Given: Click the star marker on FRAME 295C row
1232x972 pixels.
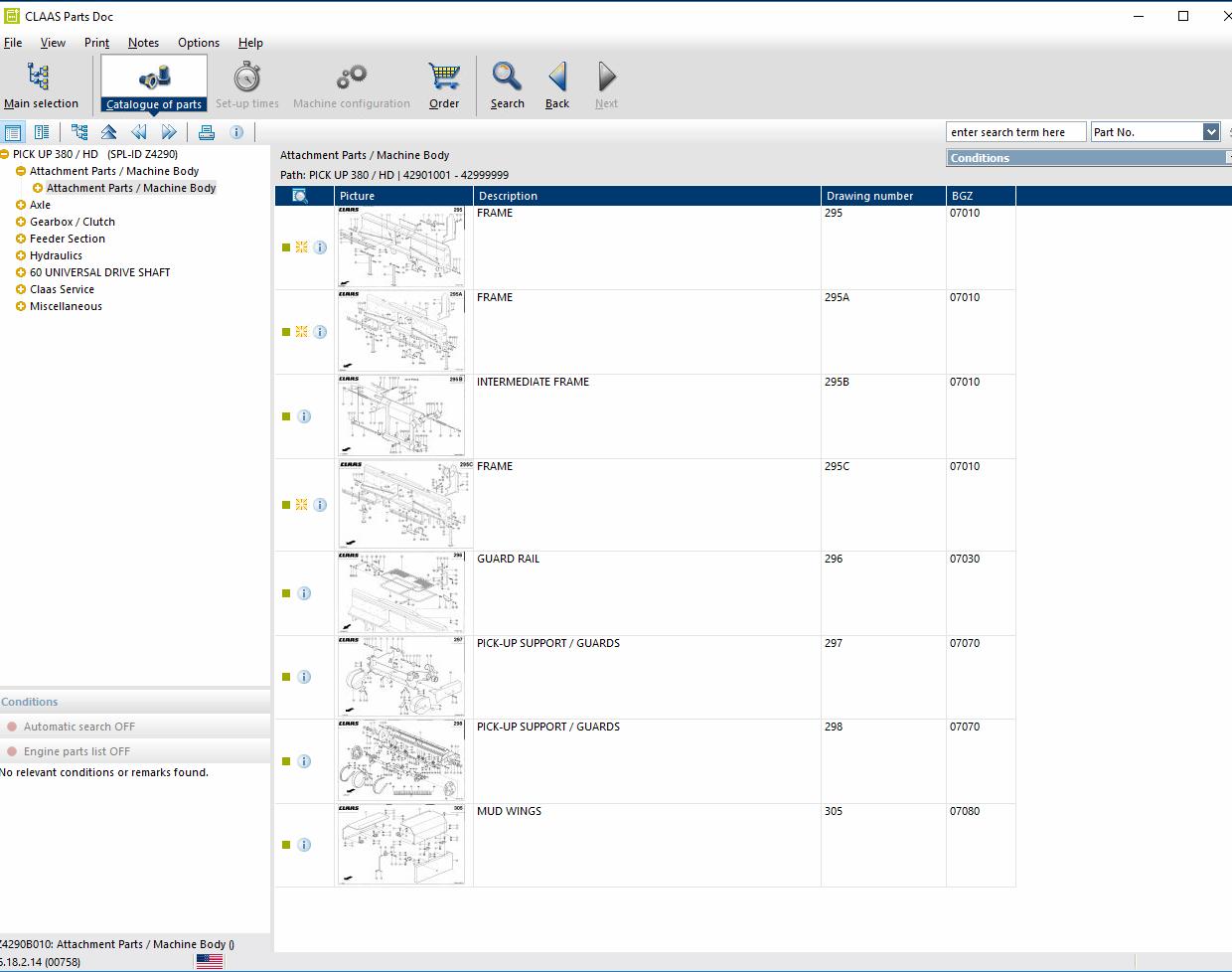Looking at the screenshot, I should [301, 505].
